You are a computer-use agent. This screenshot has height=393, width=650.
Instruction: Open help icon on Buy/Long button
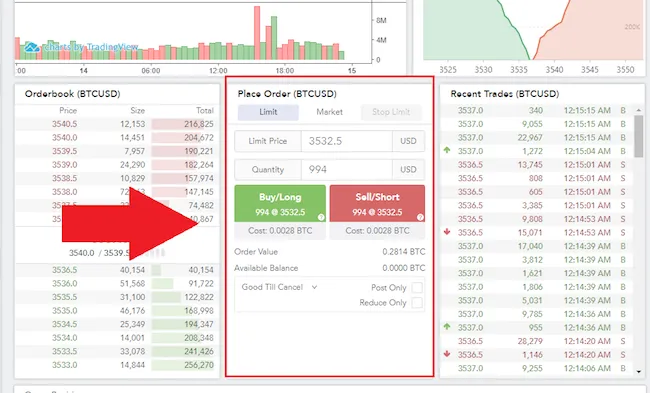pos(321,217)
